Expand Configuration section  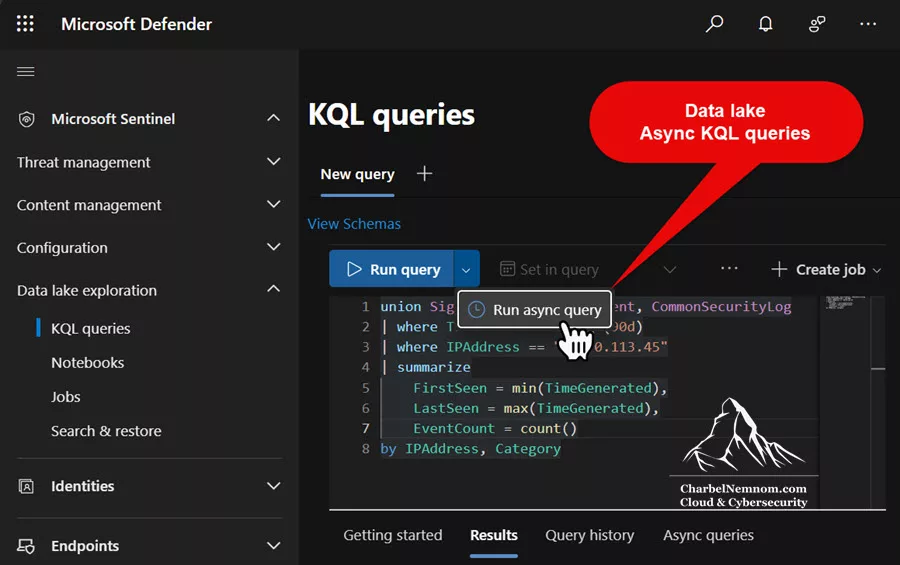point(274,247)
